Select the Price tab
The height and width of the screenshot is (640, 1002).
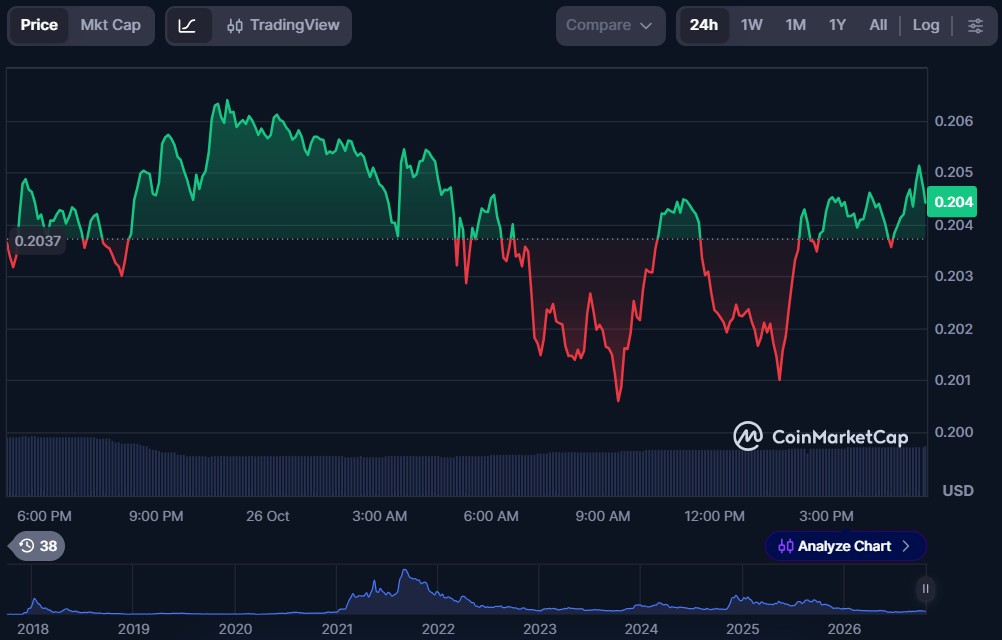[x=39, y=26]
